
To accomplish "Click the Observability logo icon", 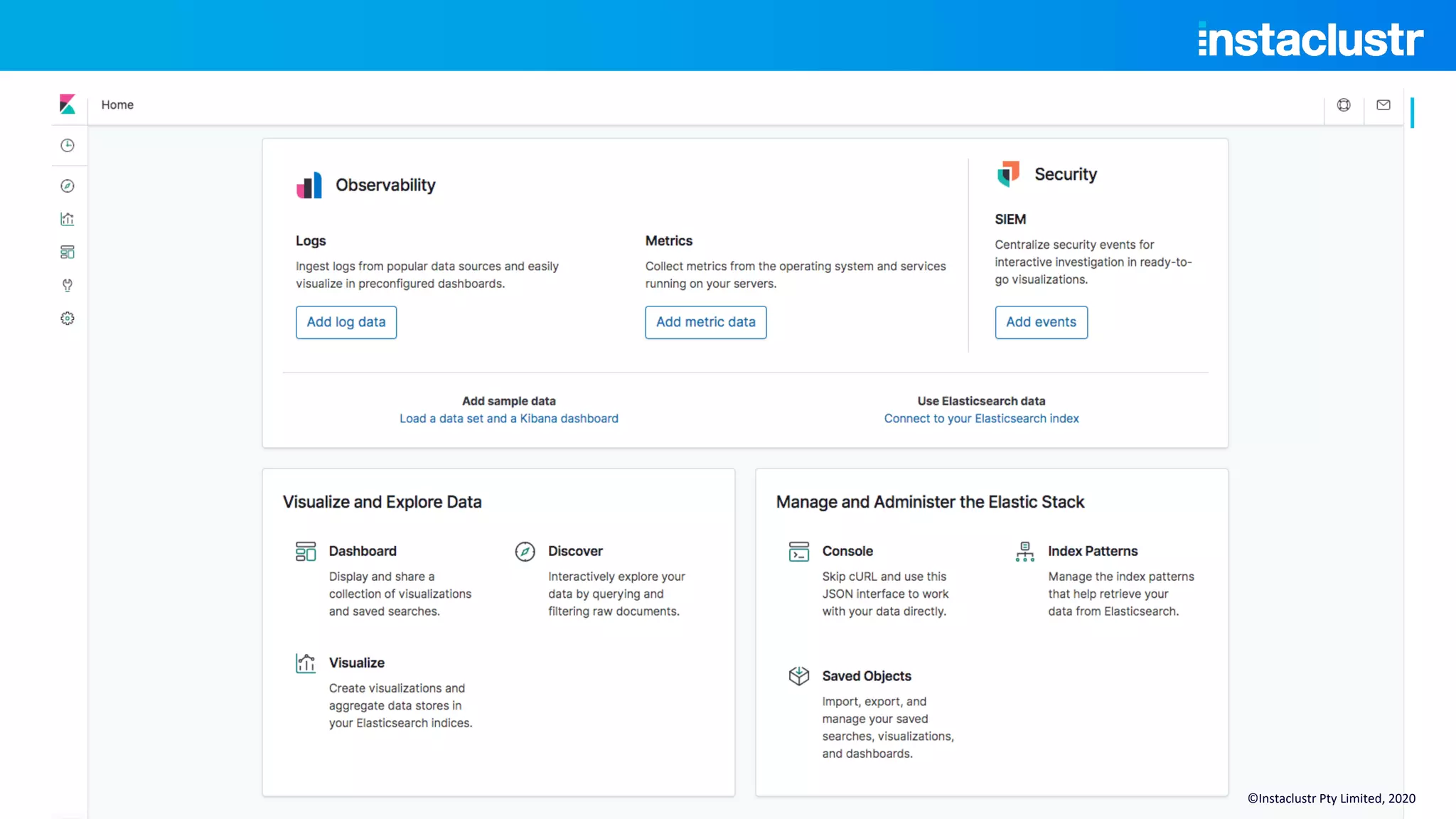I will (309, 186).
